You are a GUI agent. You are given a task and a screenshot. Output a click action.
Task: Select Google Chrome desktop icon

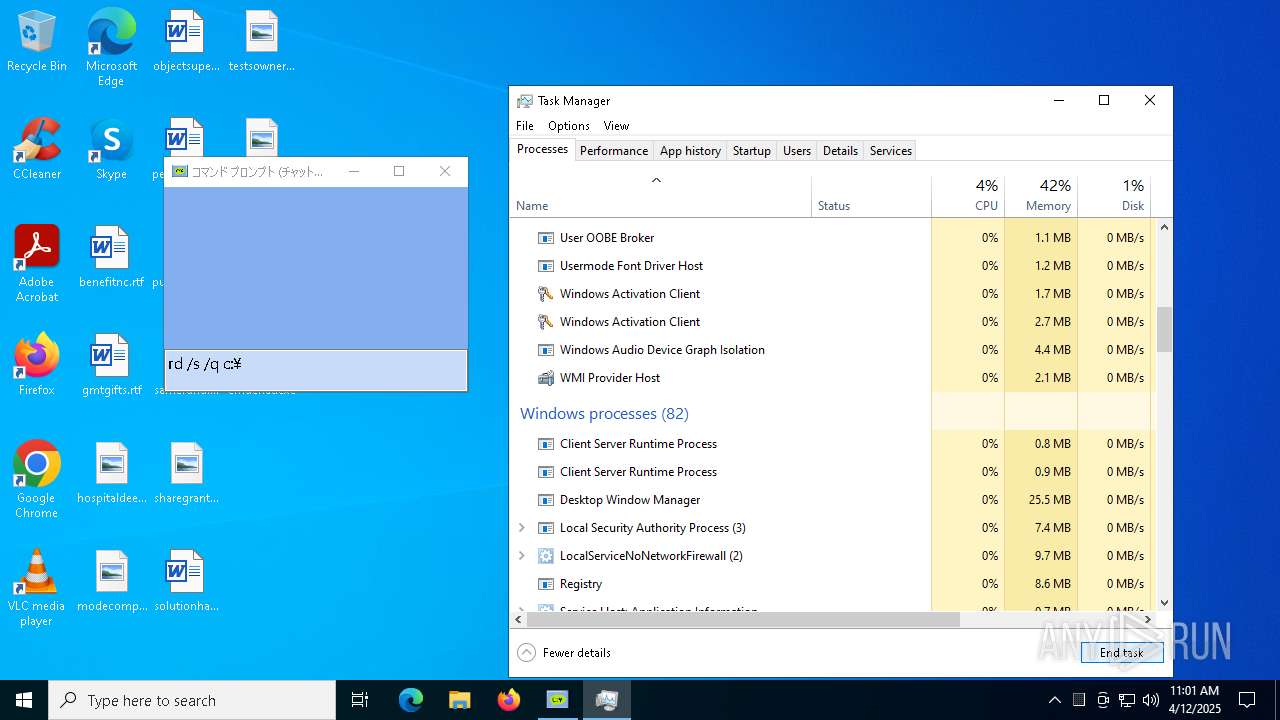37,480
